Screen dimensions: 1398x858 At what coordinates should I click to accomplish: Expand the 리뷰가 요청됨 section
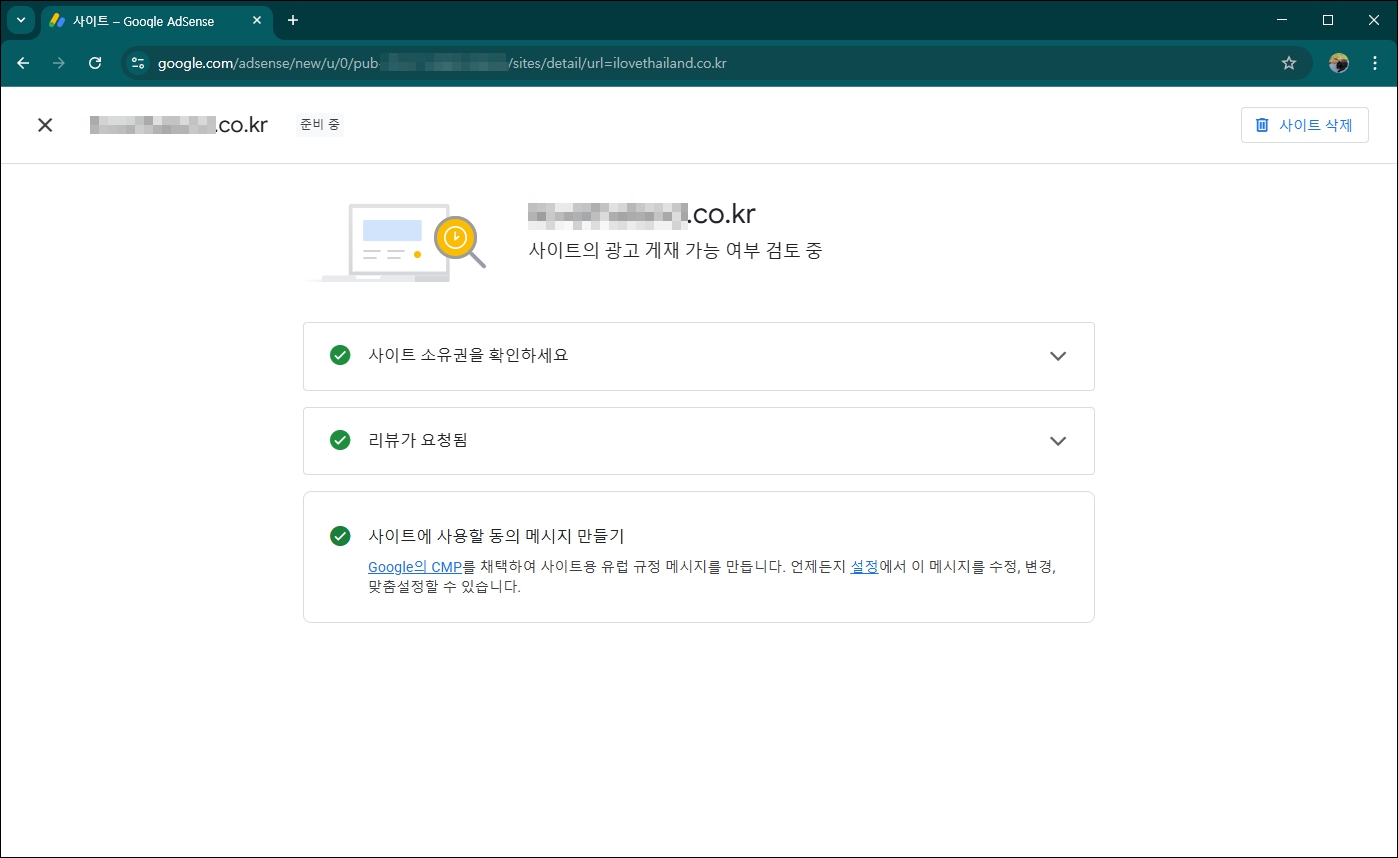click(x=1057, y=441)
